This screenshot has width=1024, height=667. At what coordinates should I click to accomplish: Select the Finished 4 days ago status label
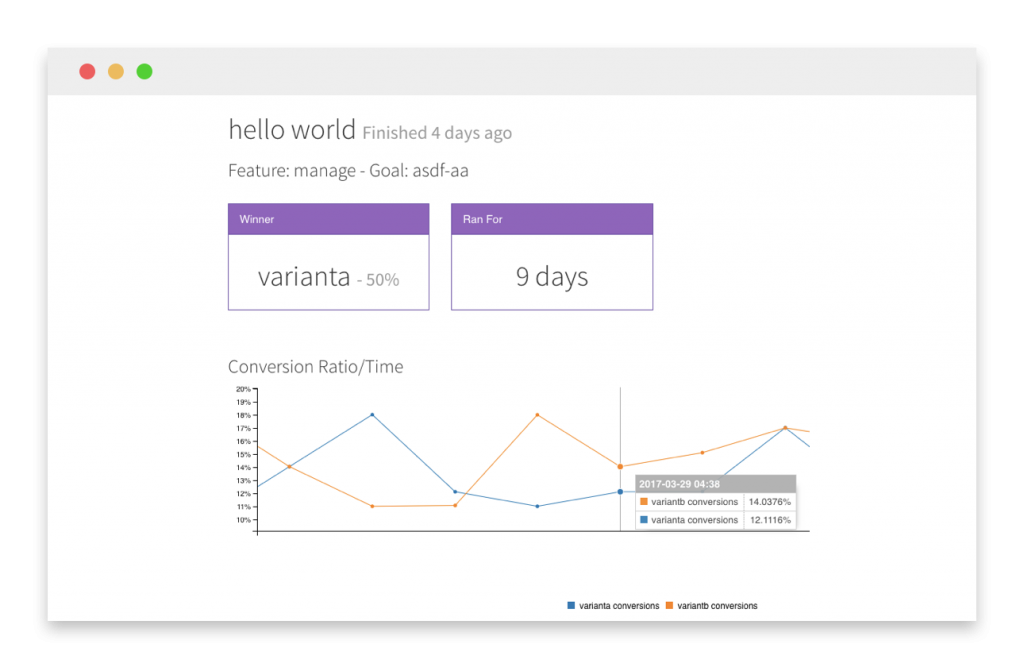(x=437, y=132)
